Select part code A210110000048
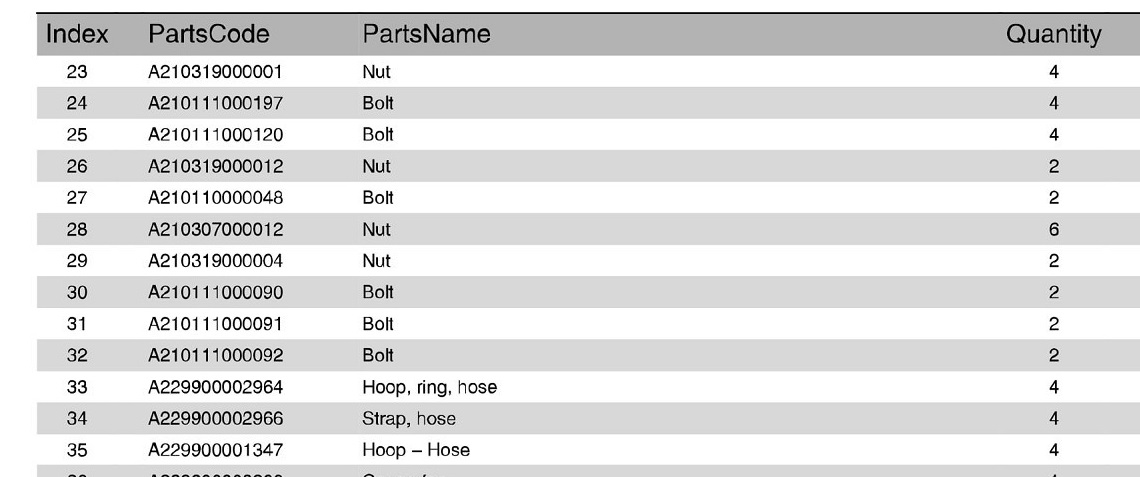Image resolution: width=1140 pixels, height=477 pixels. click(x=215, y=198)
